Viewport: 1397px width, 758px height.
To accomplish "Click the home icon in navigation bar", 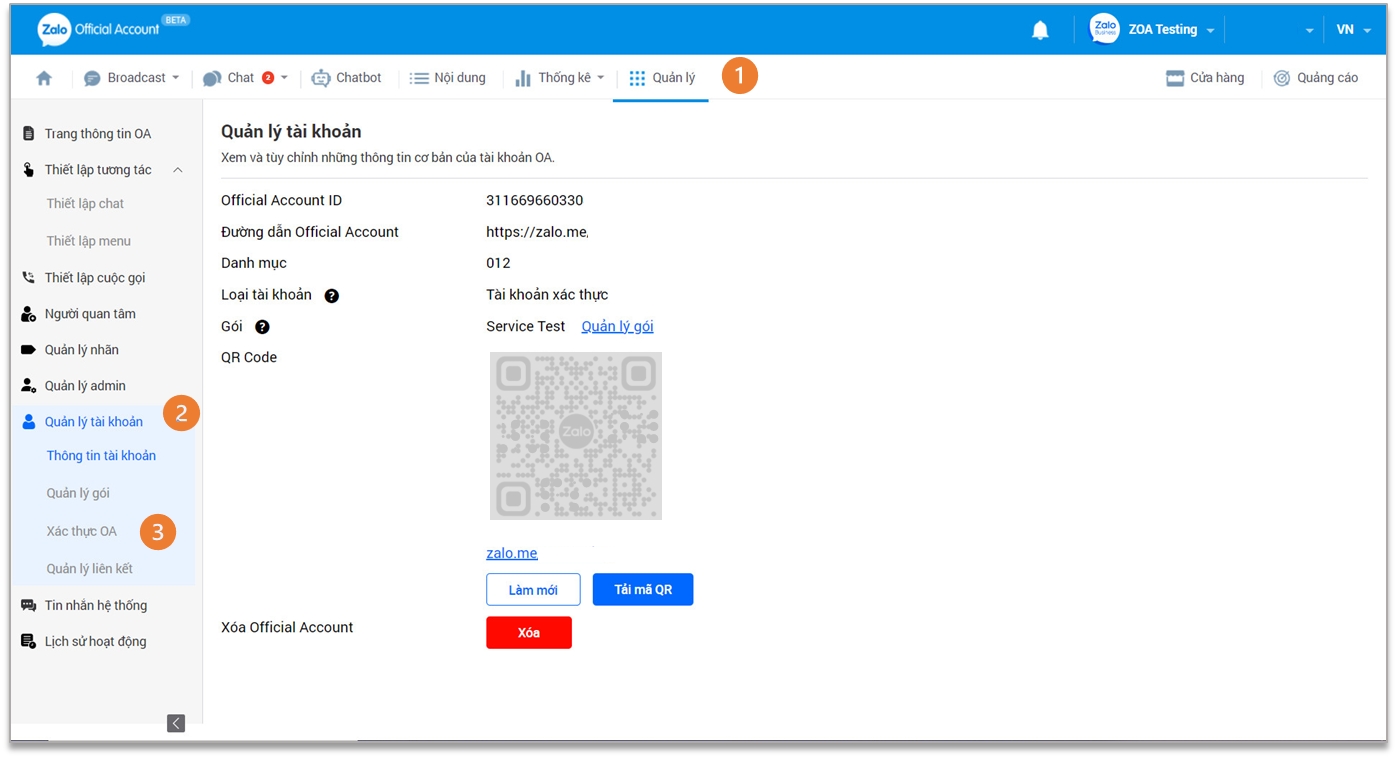I will coord(44,78).
